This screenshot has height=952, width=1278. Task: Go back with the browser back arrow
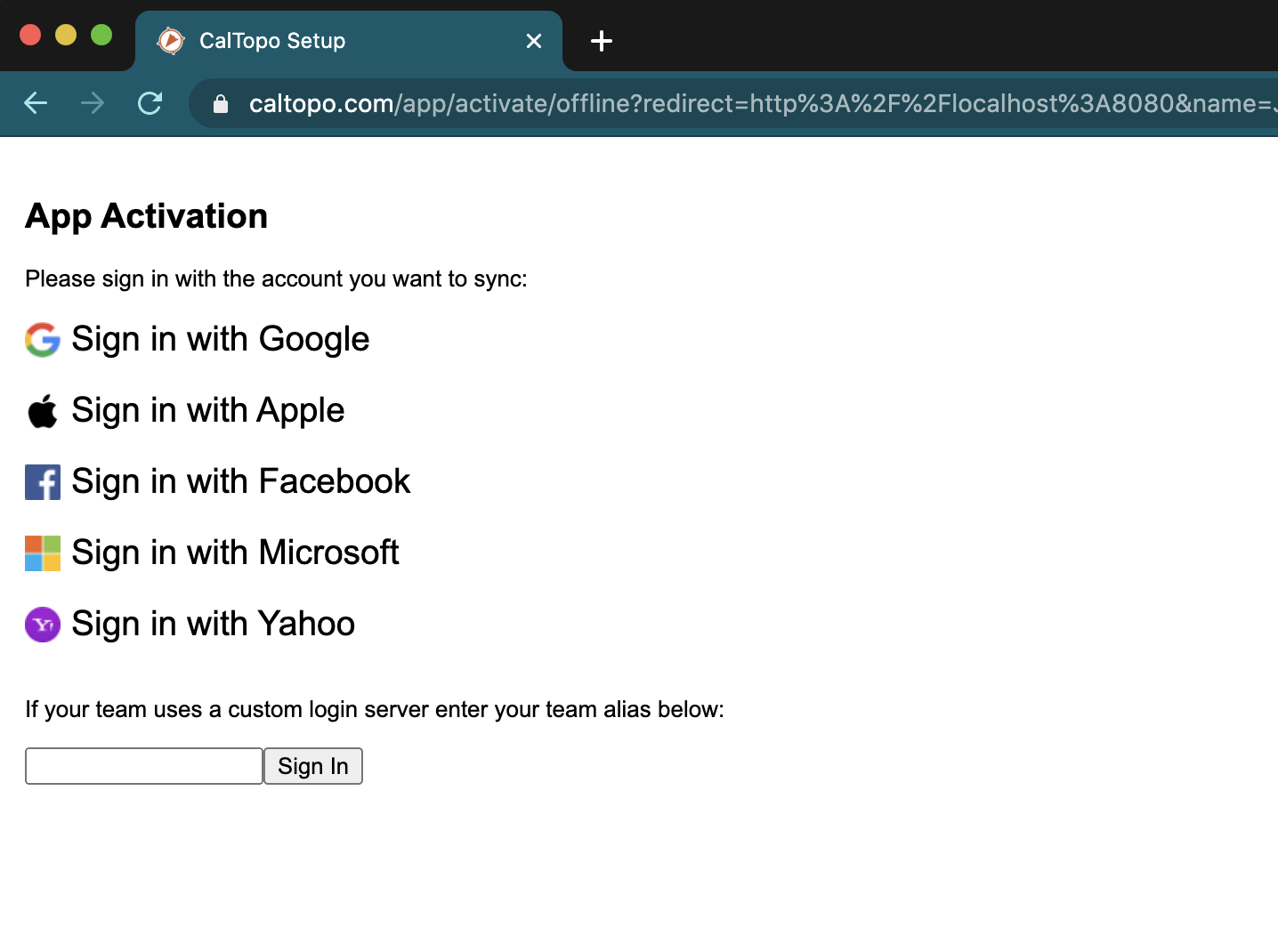(x=36, y=103)
